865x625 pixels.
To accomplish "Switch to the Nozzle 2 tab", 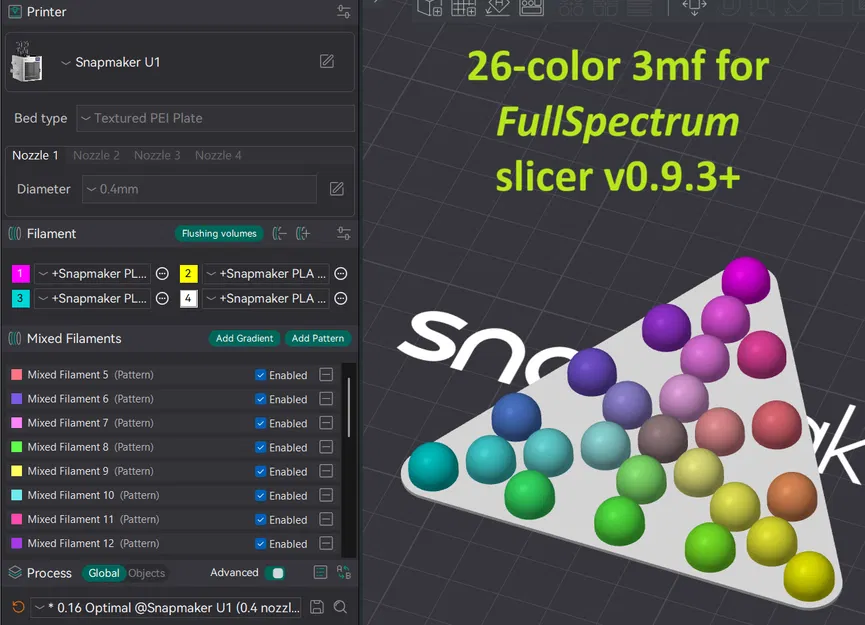I will [96, 155].
